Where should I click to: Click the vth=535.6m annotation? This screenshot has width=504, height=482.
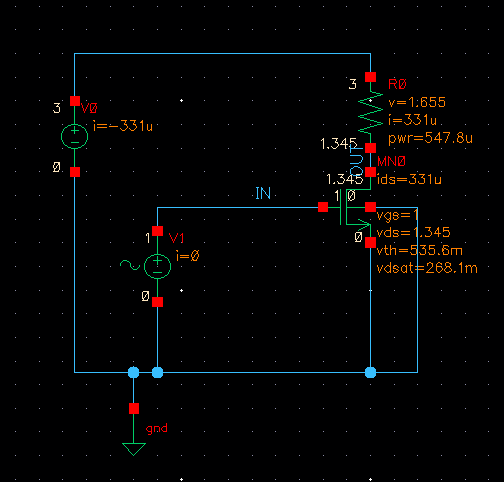point(420,250)
